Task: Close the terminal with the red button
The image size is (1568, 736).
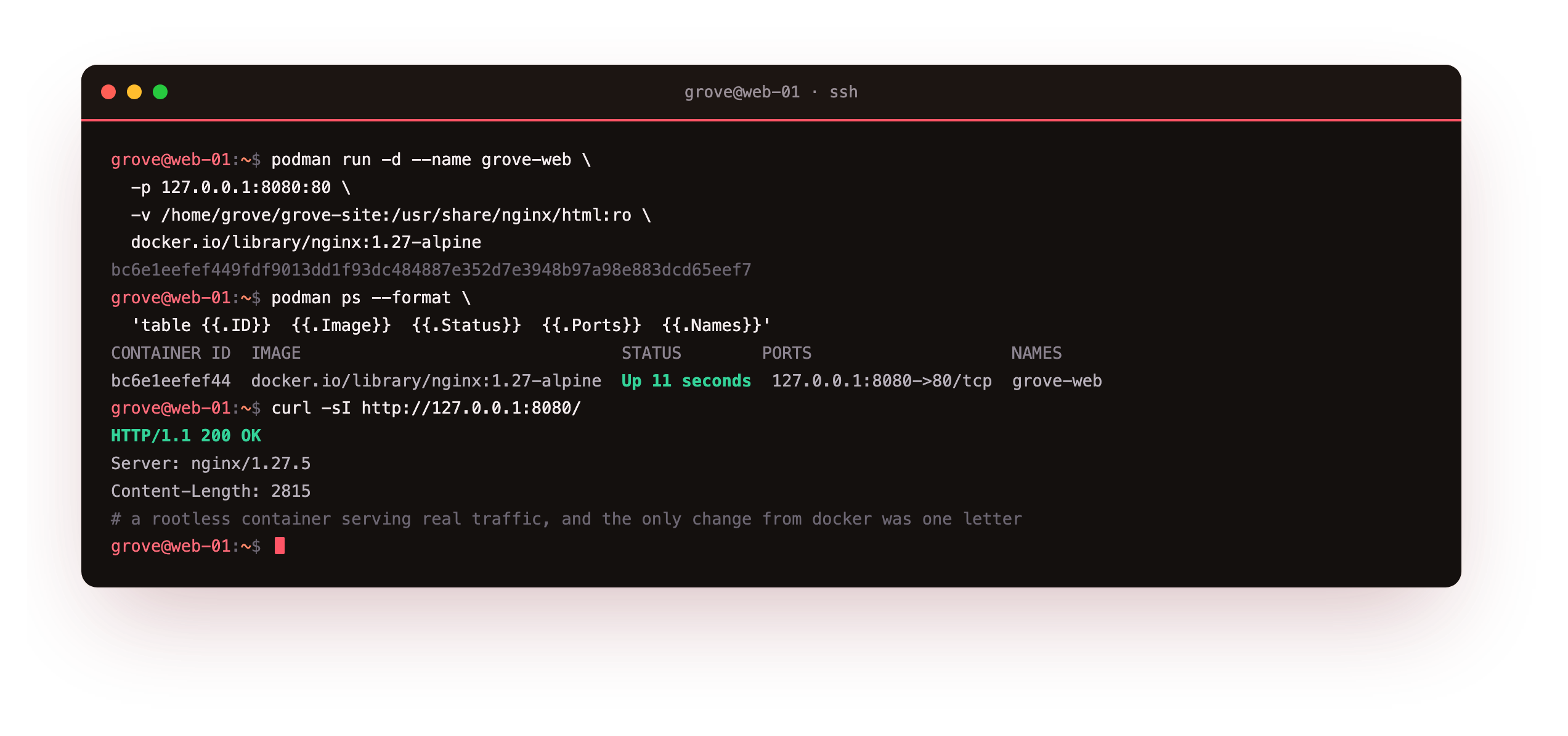Action: pos(108,92)
